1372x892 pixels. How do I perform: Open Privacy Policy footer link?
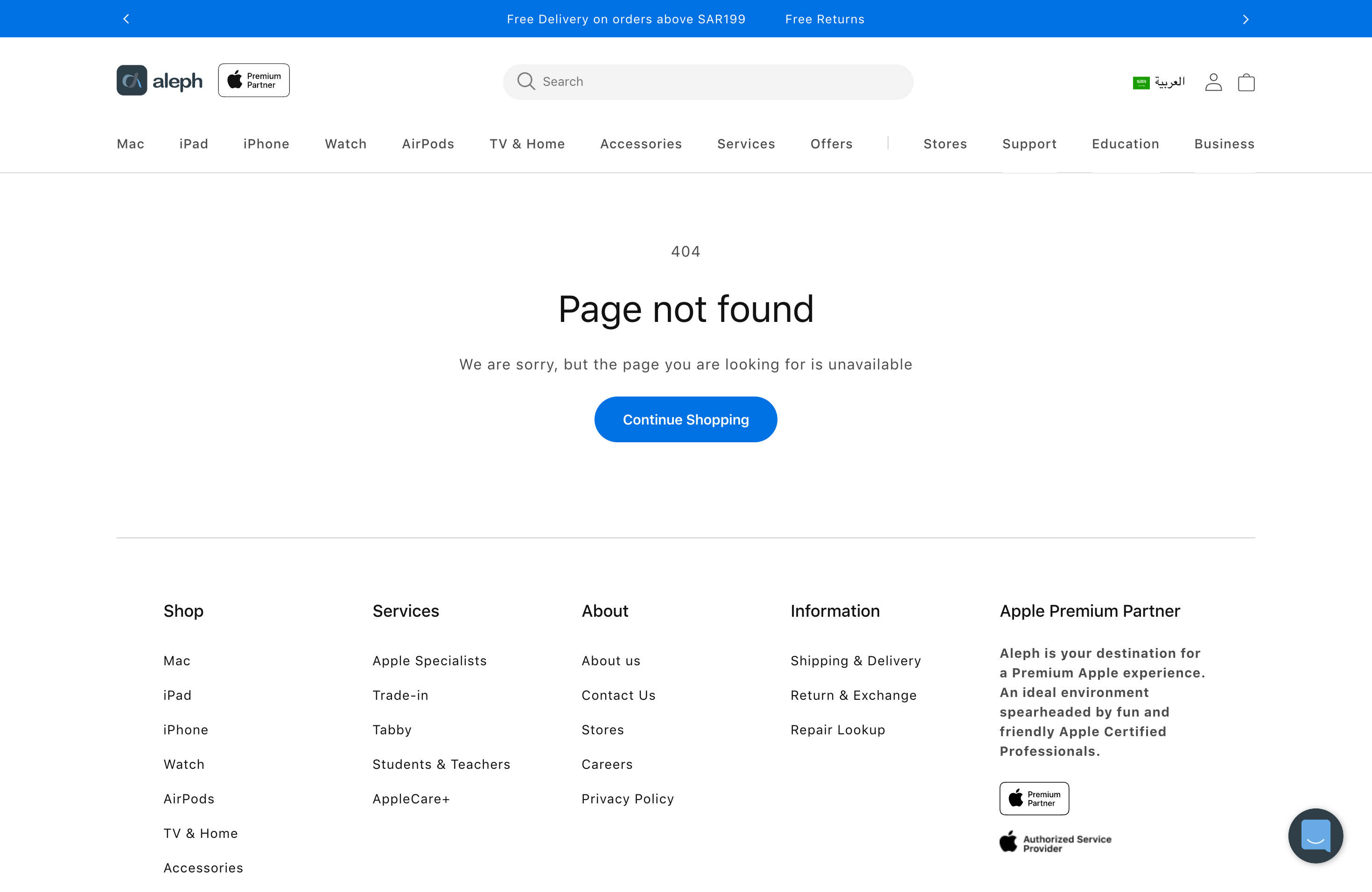tap(627, 799)
